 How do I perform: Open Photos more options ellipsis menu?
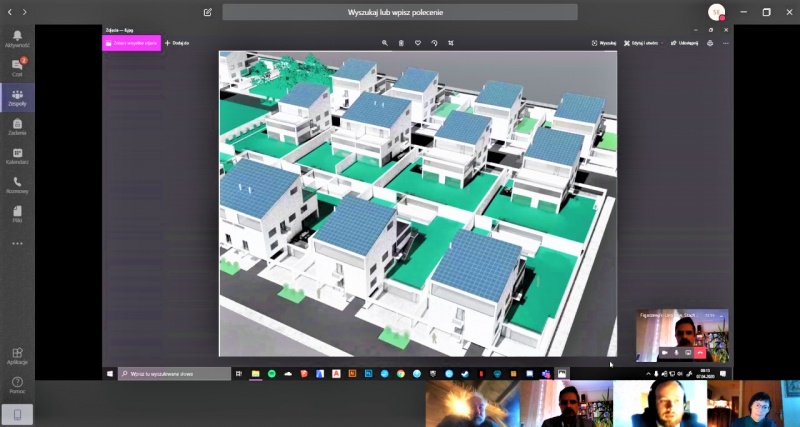point(726,43)
